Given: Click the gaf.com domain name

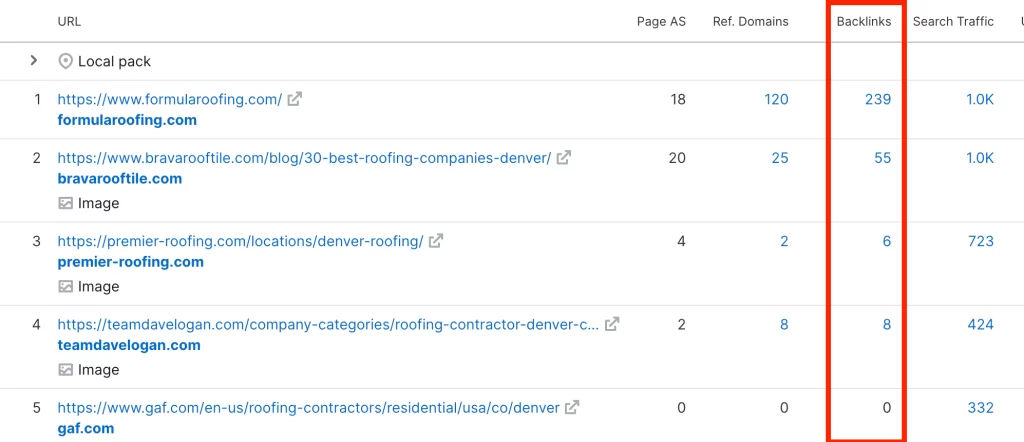Looking at the screenshot, I should pos(86,429).
